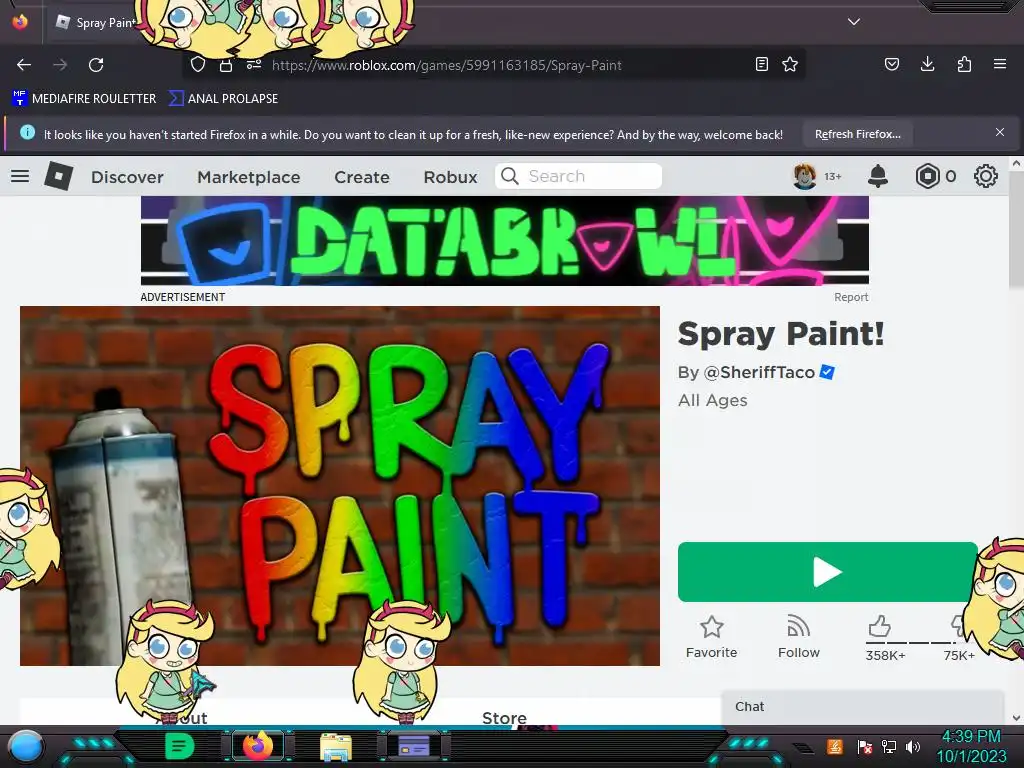Image resolution: width=1024 pixels, height=768 pixels.
Task: Open the Roblox hamburger side menu
Action: click(x=20, y=176)
